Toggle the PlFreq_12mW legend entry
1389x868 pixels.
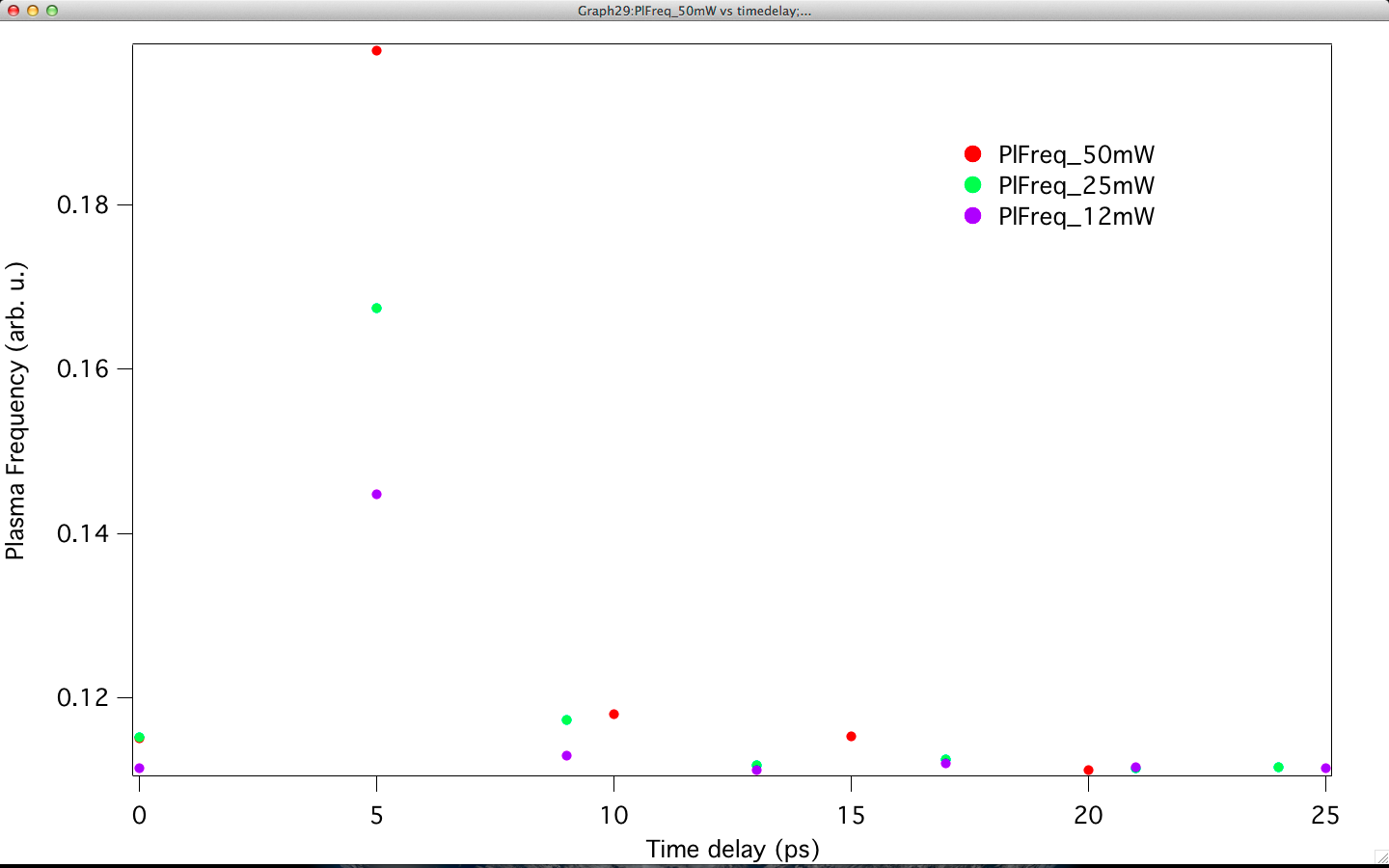1076,216
